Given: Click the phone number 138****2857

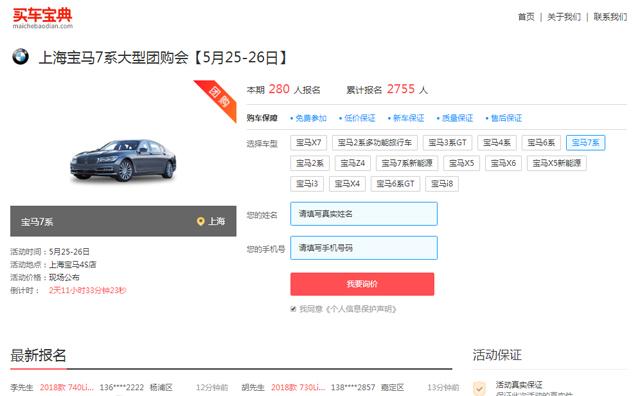Looking at the screenshot, I should (353, 387).
